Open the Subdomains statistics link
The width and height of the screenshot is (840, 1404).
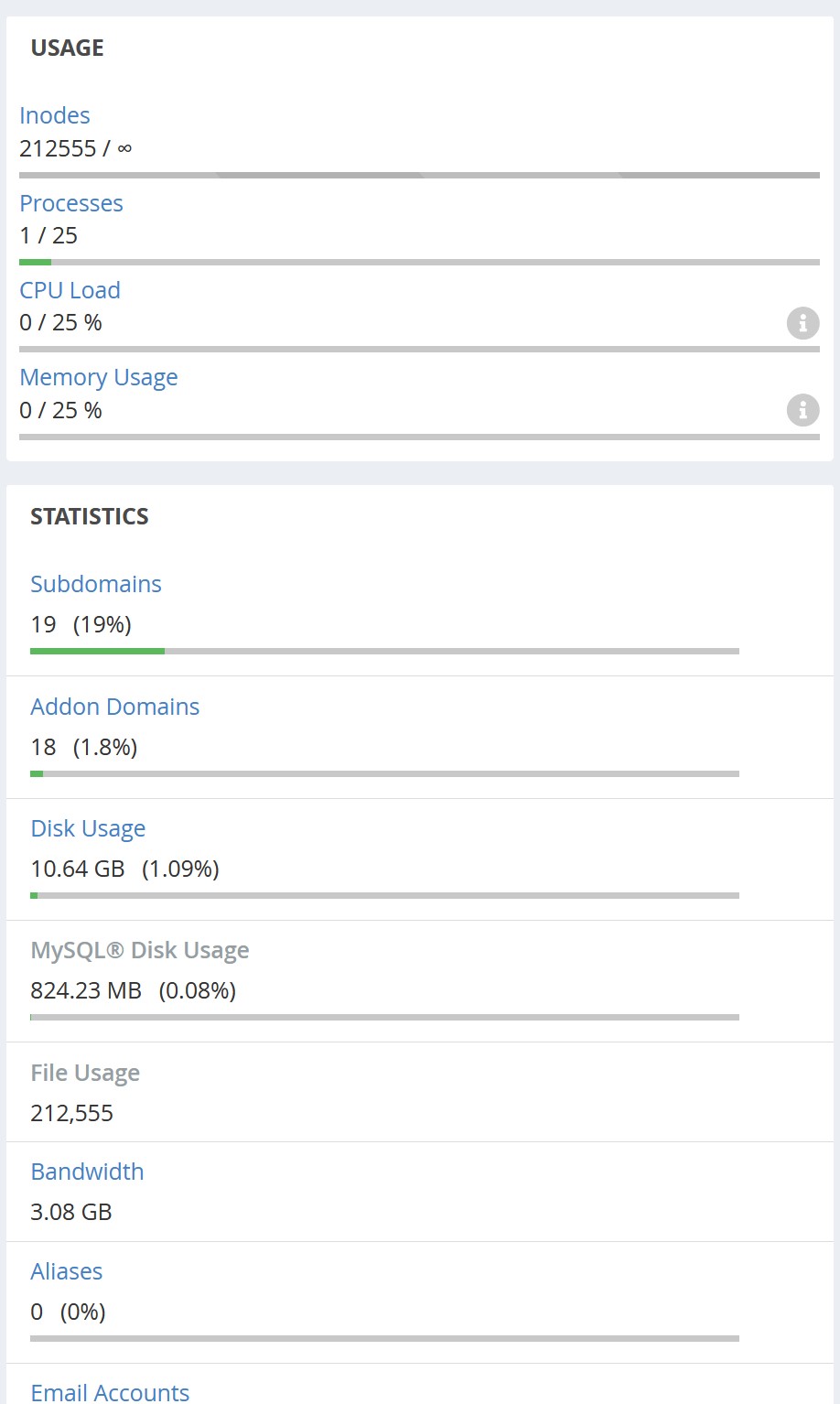click(x=96, y=584)
